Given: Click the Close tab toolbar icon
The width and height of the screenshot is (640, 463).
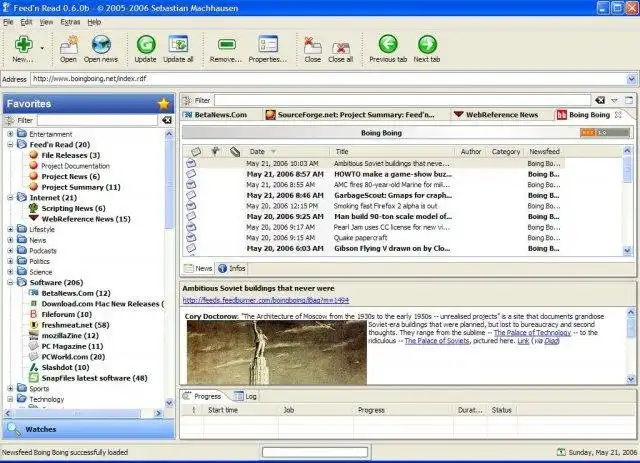Looking at the screenshot, I should [x=313, y=45].
